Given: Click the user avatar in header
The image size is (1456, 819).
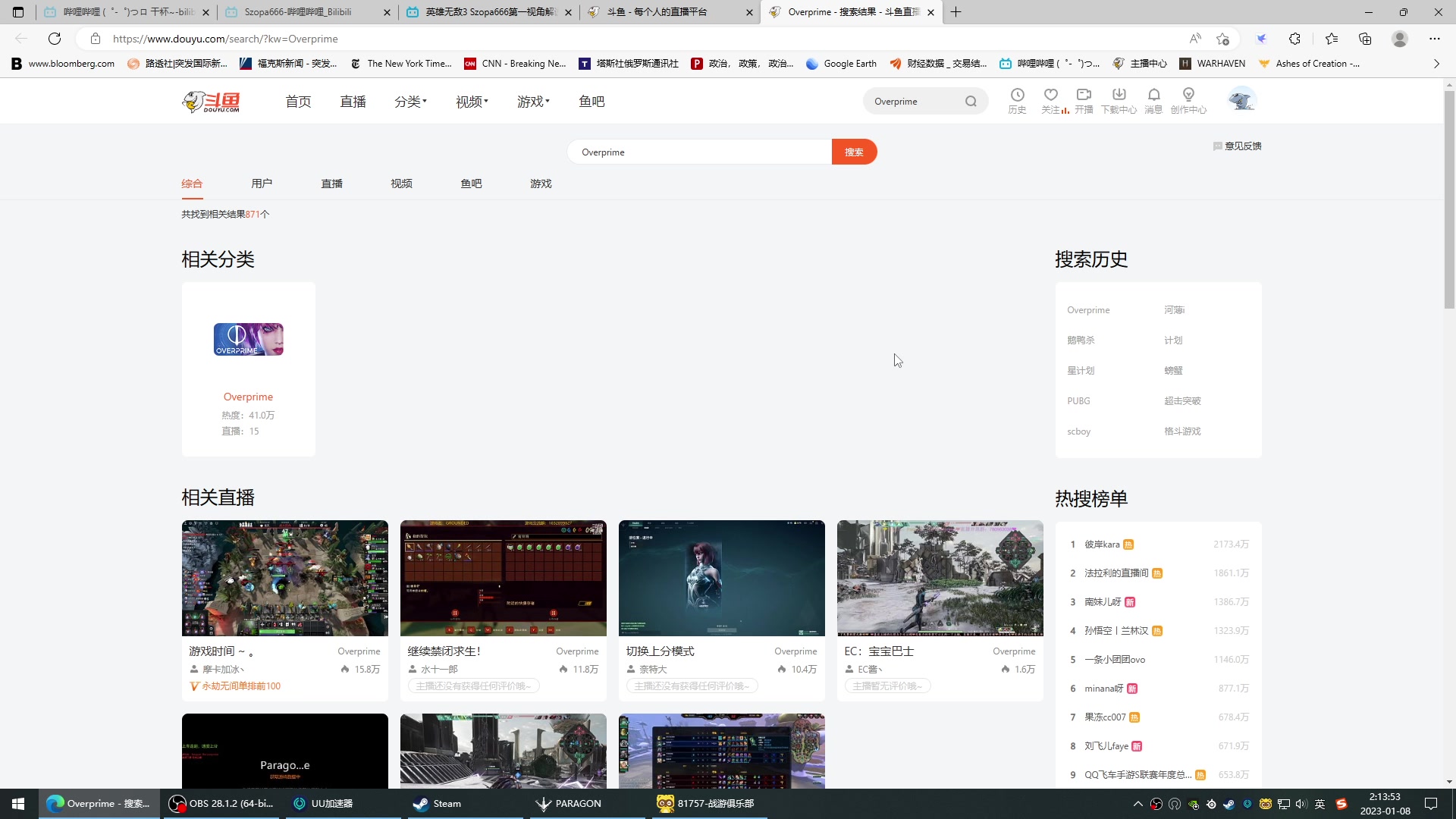Looking at the screenshot, I should pyautogui.click(x=1242, y=100).
